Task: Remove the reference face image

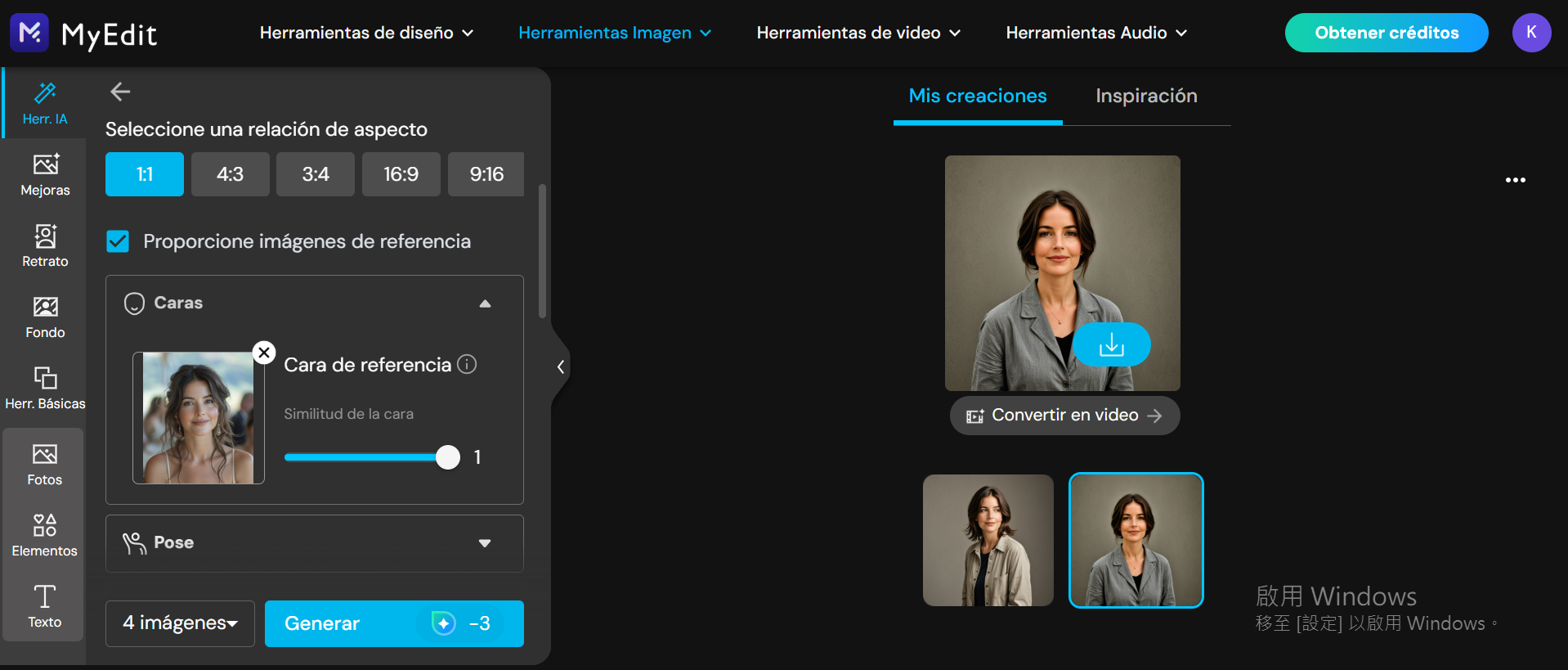Action: pos(263,353)
